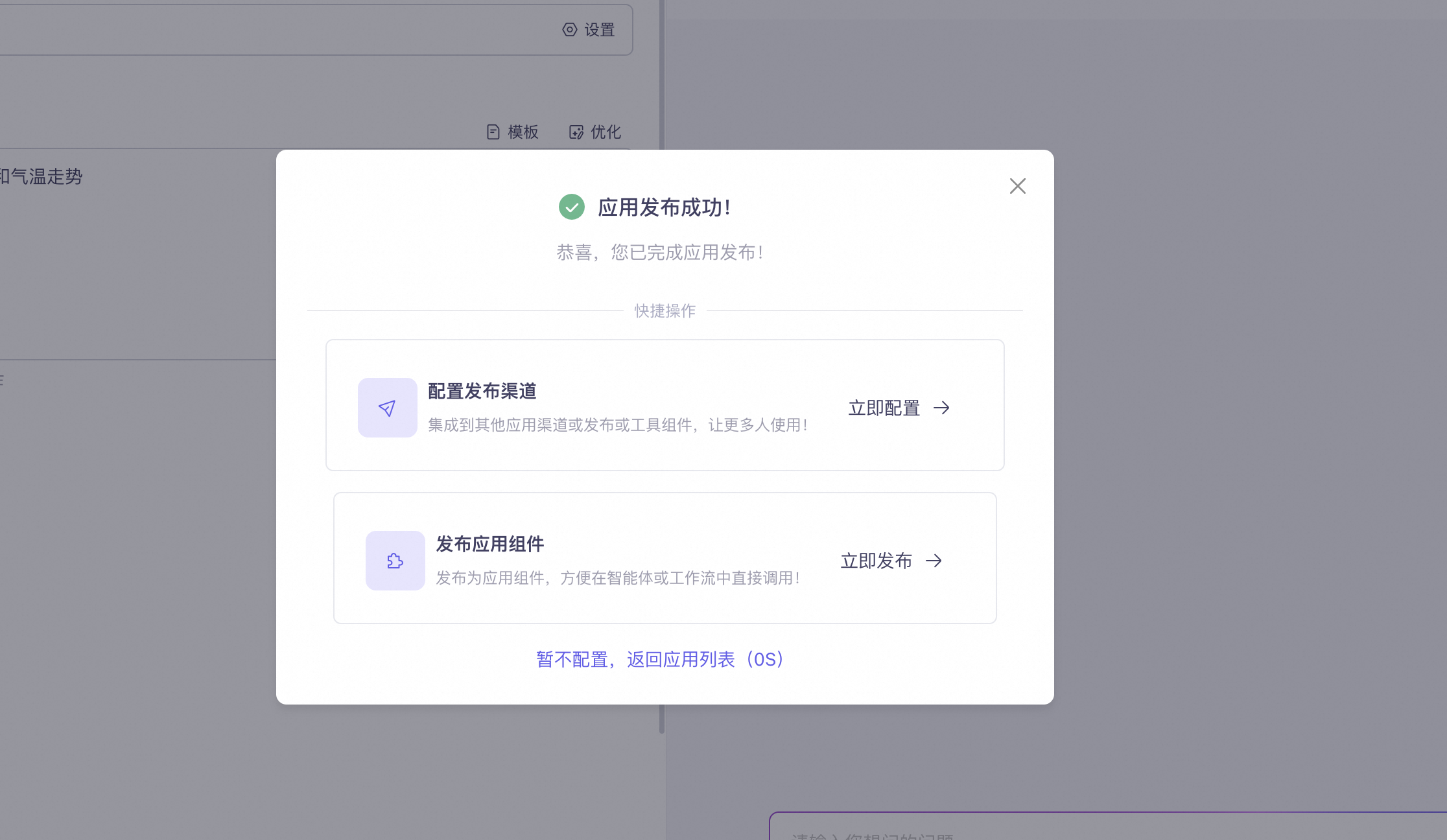
Task: Click the green success checkmark icon
Action: click(x=571, y=207)
